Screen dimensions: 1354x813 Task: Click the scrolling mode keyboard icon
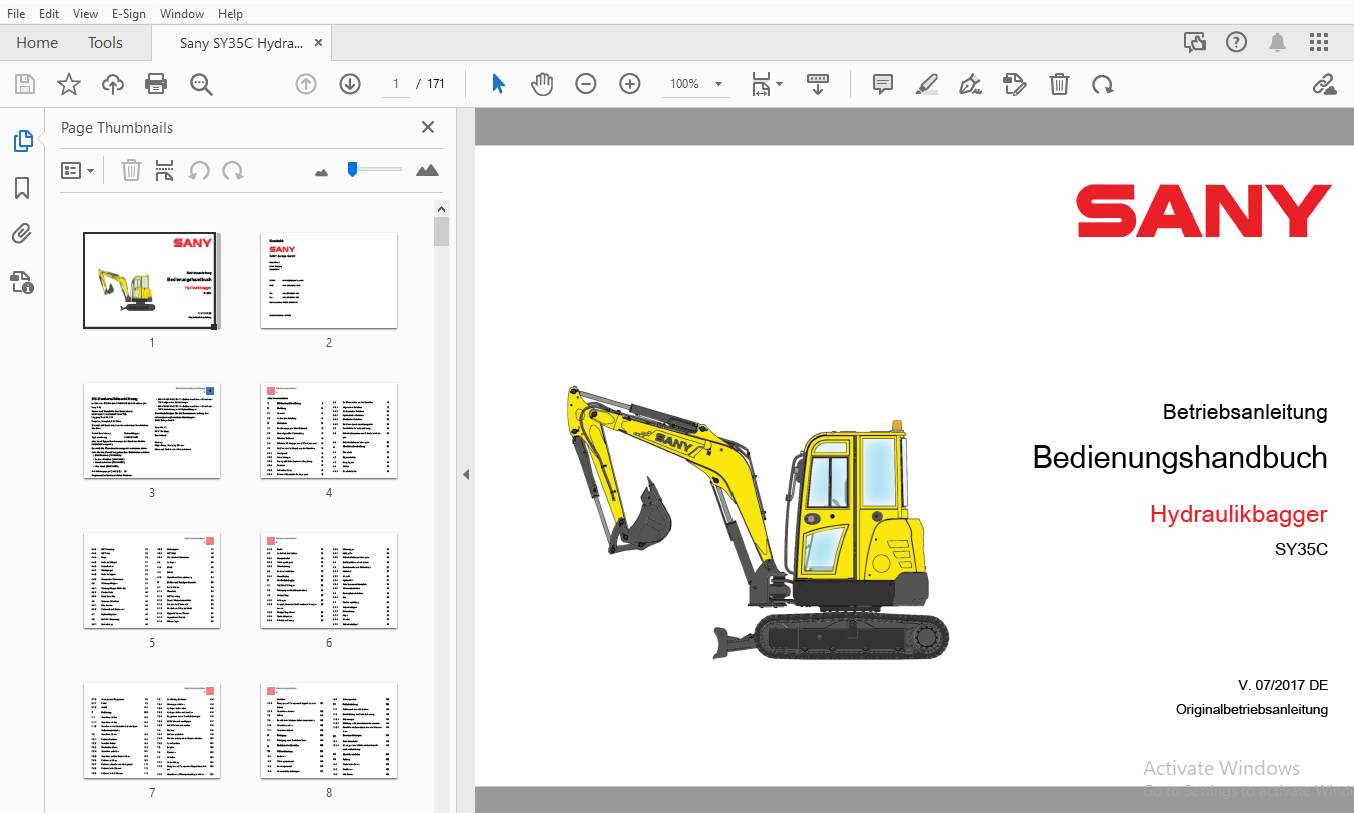[818, 84]
